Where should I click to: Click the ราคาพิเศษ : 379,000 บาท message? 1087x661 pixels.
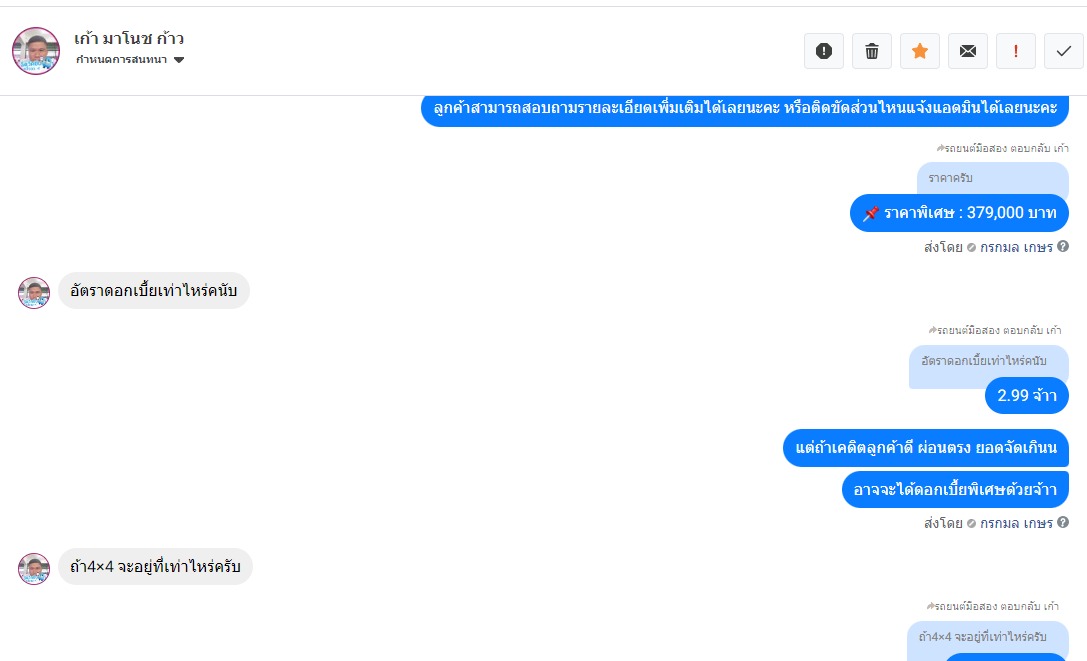click(x=959, y=213)
